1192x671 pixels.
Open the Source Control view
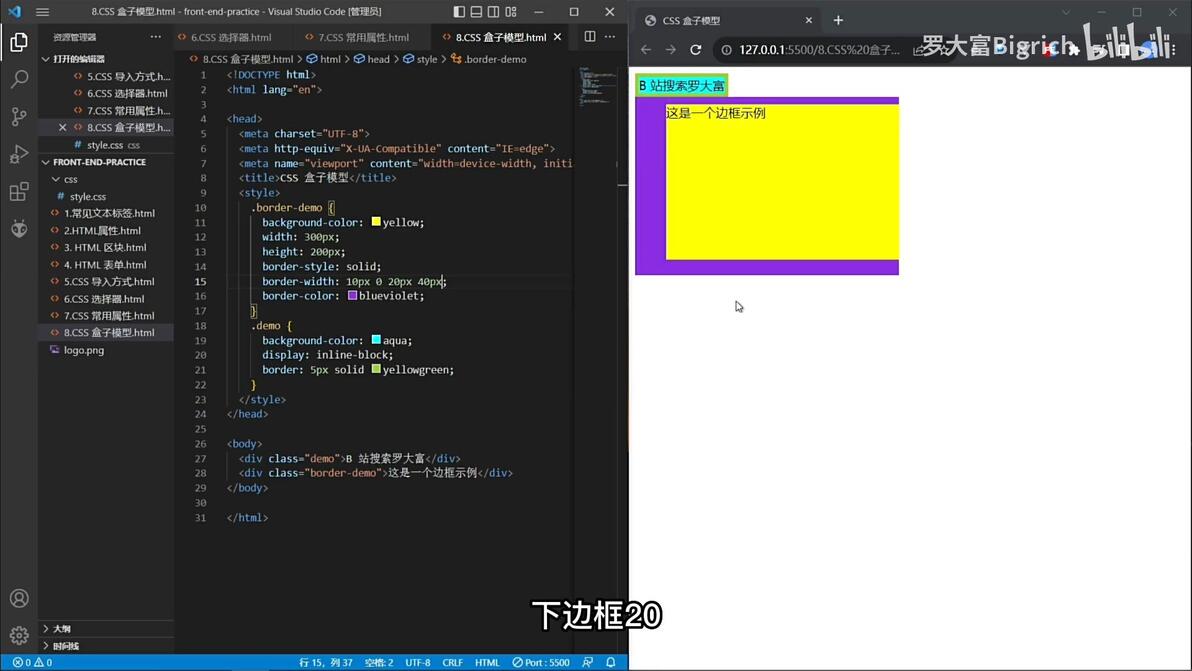point(19,116)
